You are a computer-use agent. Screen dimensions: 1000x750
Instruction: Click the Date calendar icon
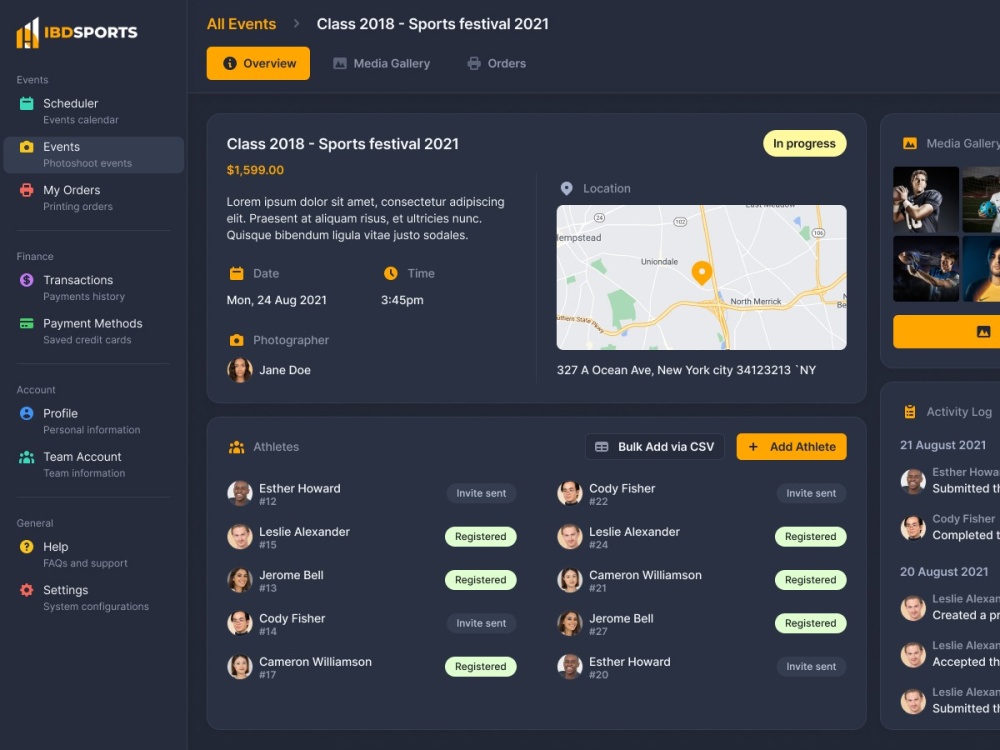(237, 274)
